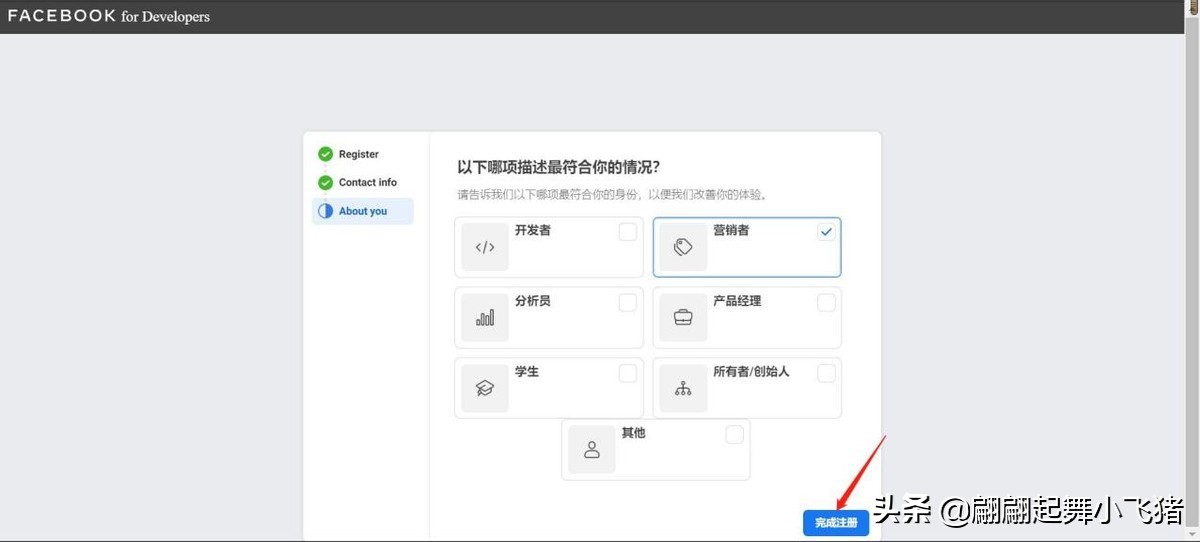Tick the 开发者 checkbox
Screen dimensions: 1200x542
pos(627,232)
